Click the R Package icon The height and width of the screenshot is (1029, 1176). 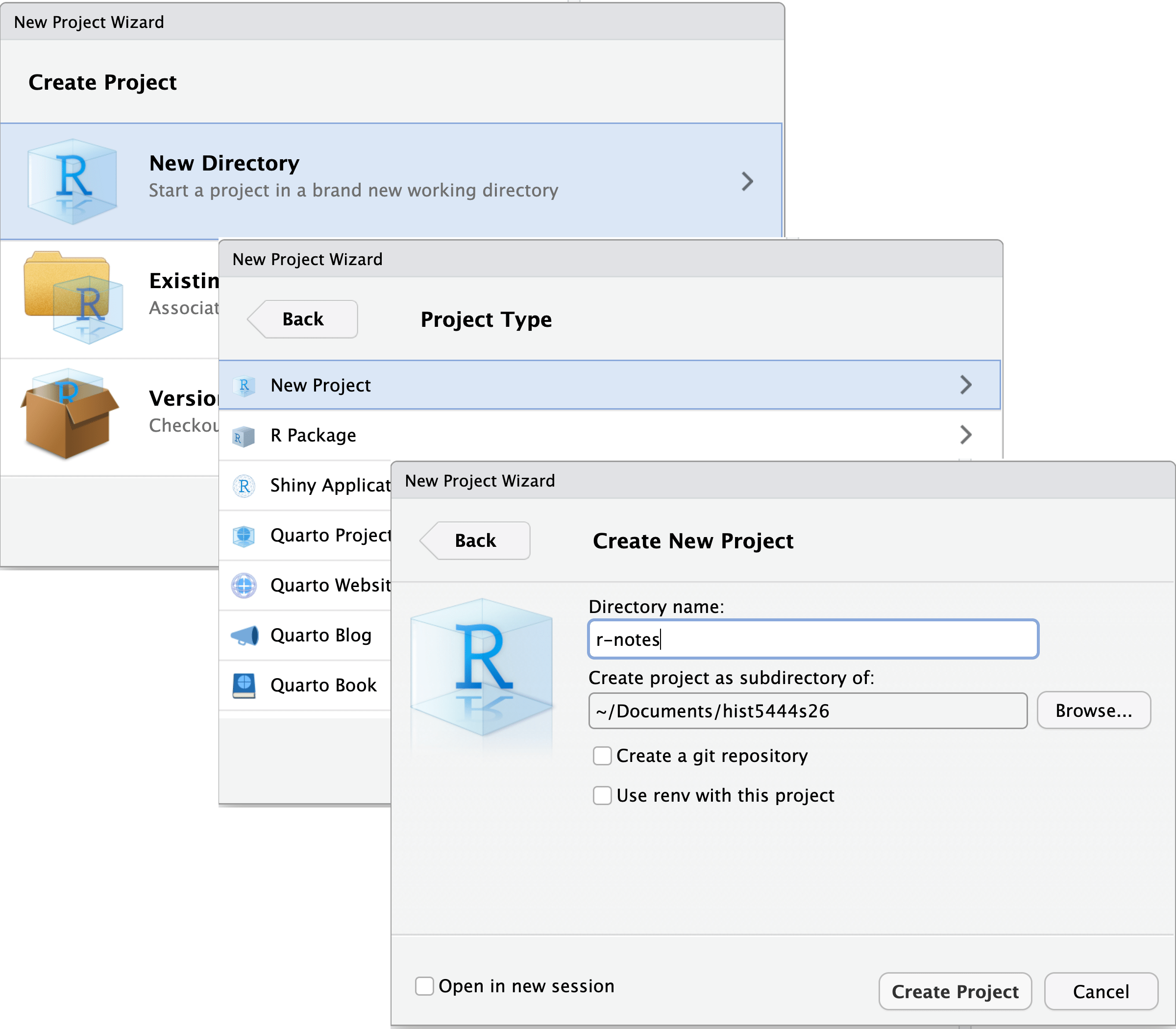pos(244,437)
